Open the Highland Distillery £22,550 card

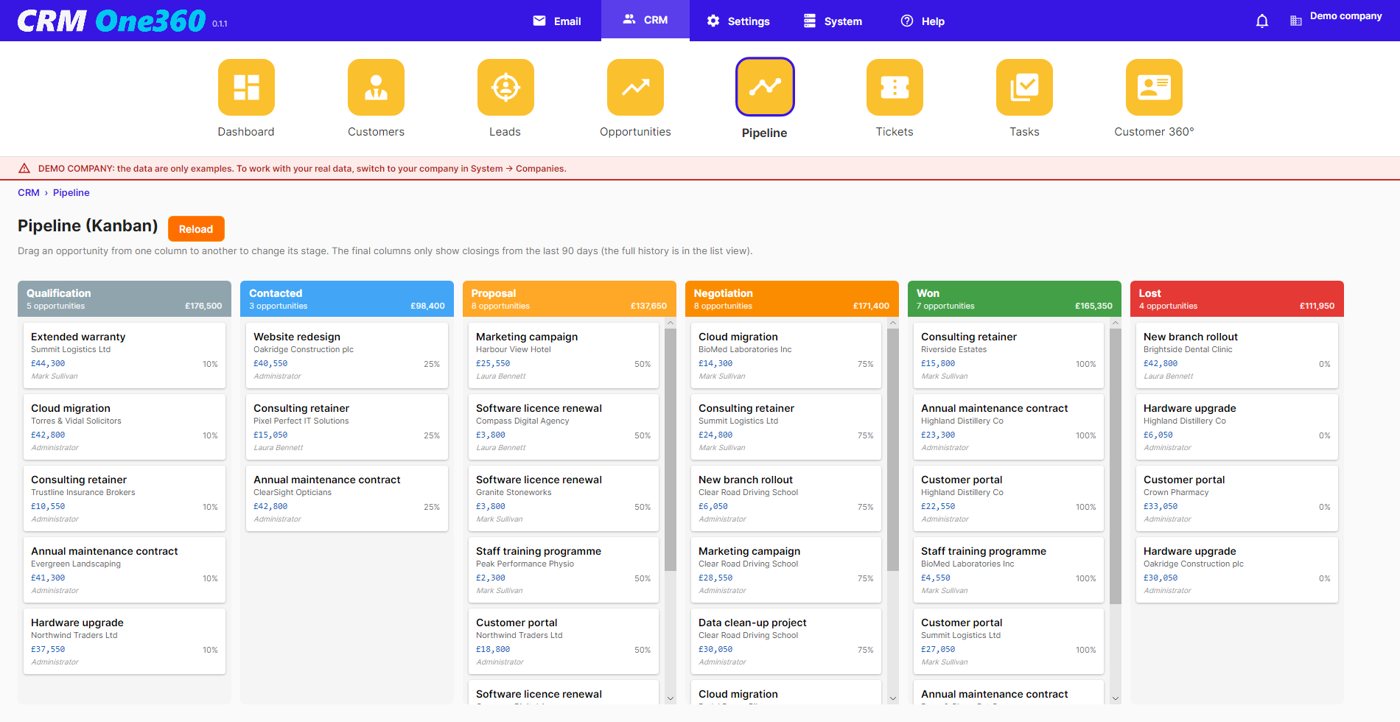(1009, 498)
